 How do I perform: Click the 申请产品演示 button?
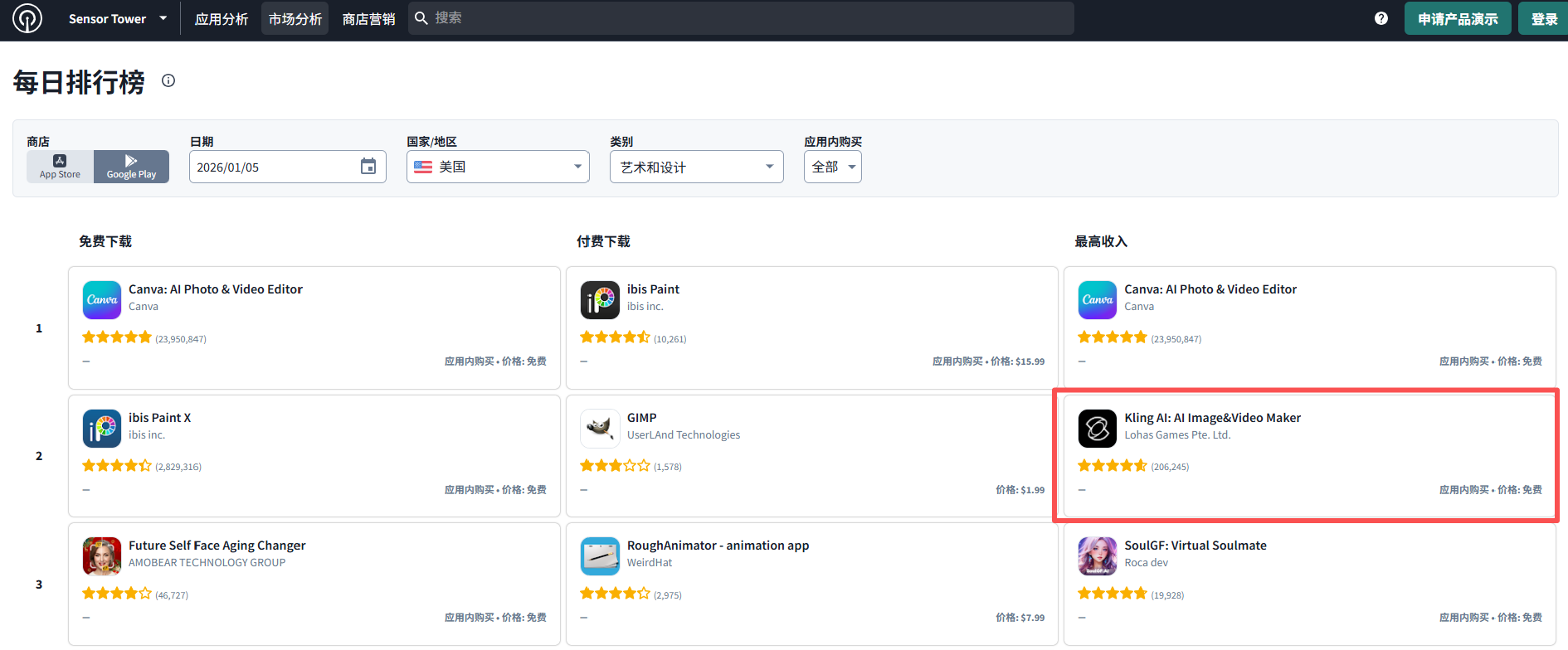tap(1457, 19)
